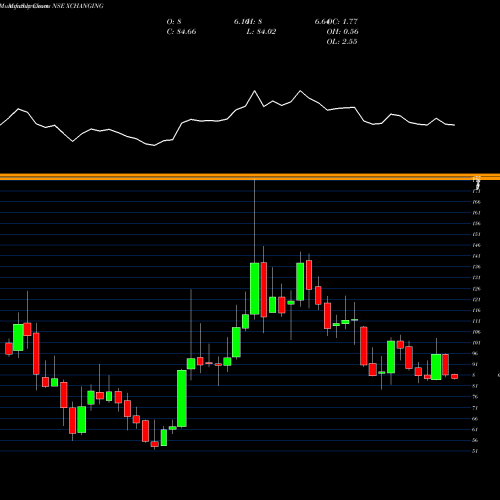Click the 'OH: 0.56' reading
This screenshot has height=500, width=500.
pos(342,32)
